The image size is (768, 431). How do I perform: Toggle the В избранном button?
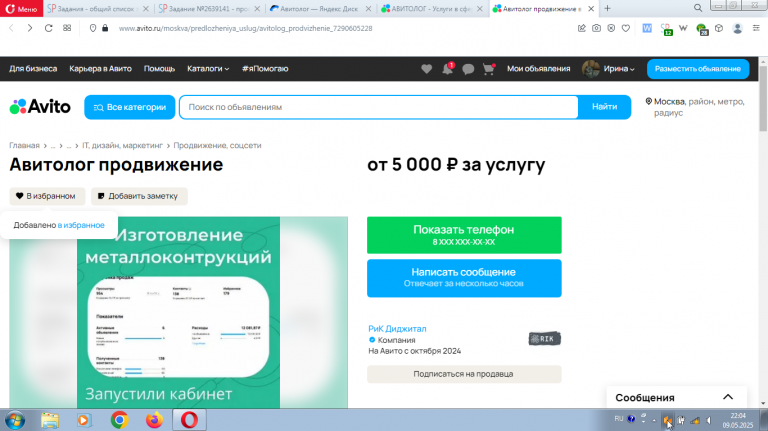pos(47,196)
